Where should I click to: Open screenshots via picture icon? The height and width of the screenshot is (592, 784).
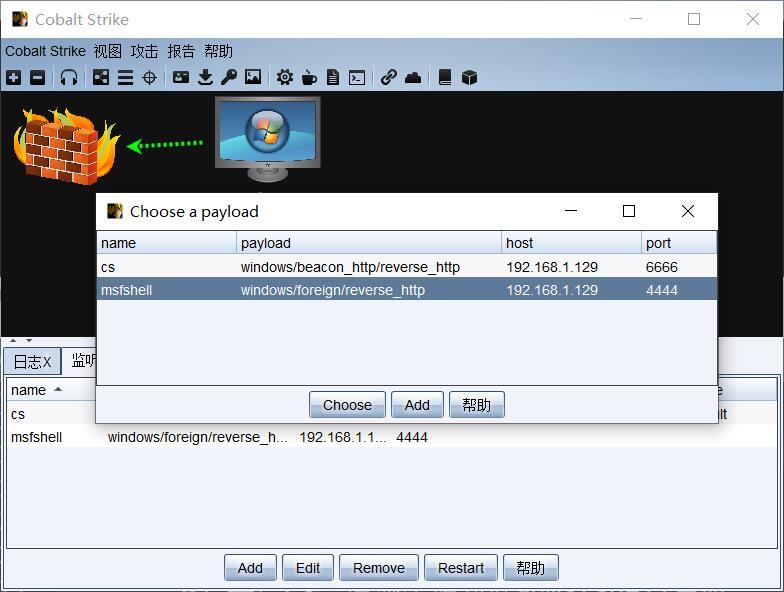(253, 77)
